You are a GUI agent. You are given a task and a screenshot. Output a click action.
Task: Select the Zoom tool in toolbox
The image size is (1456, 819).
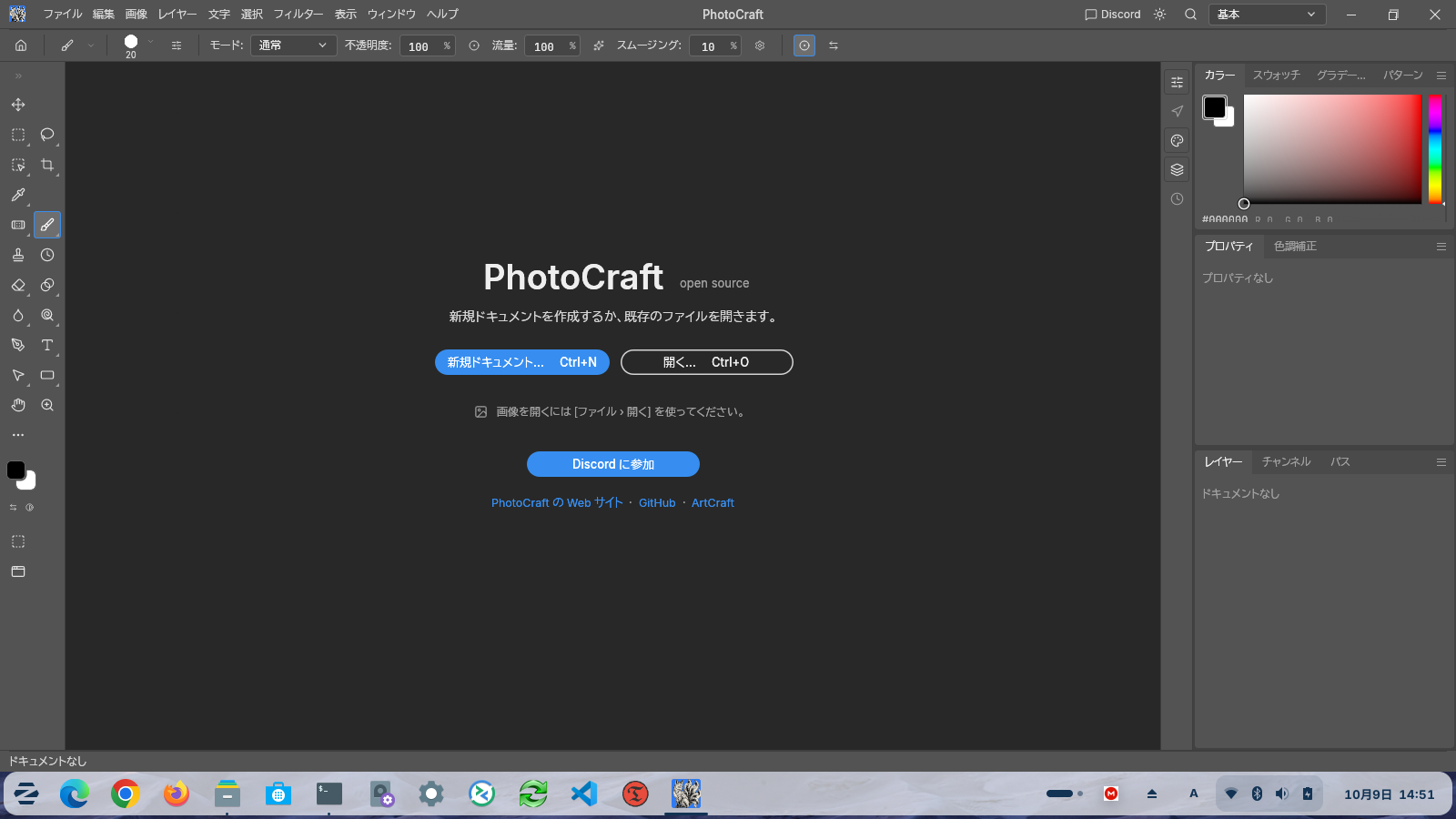pos(47,405)
